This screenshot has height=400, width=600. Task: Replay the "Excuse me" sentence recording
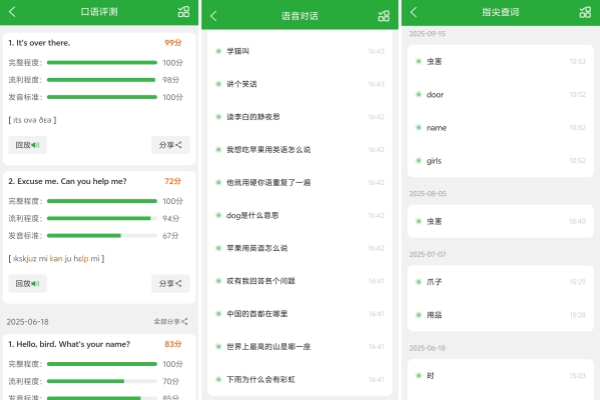tap(27, 283)
